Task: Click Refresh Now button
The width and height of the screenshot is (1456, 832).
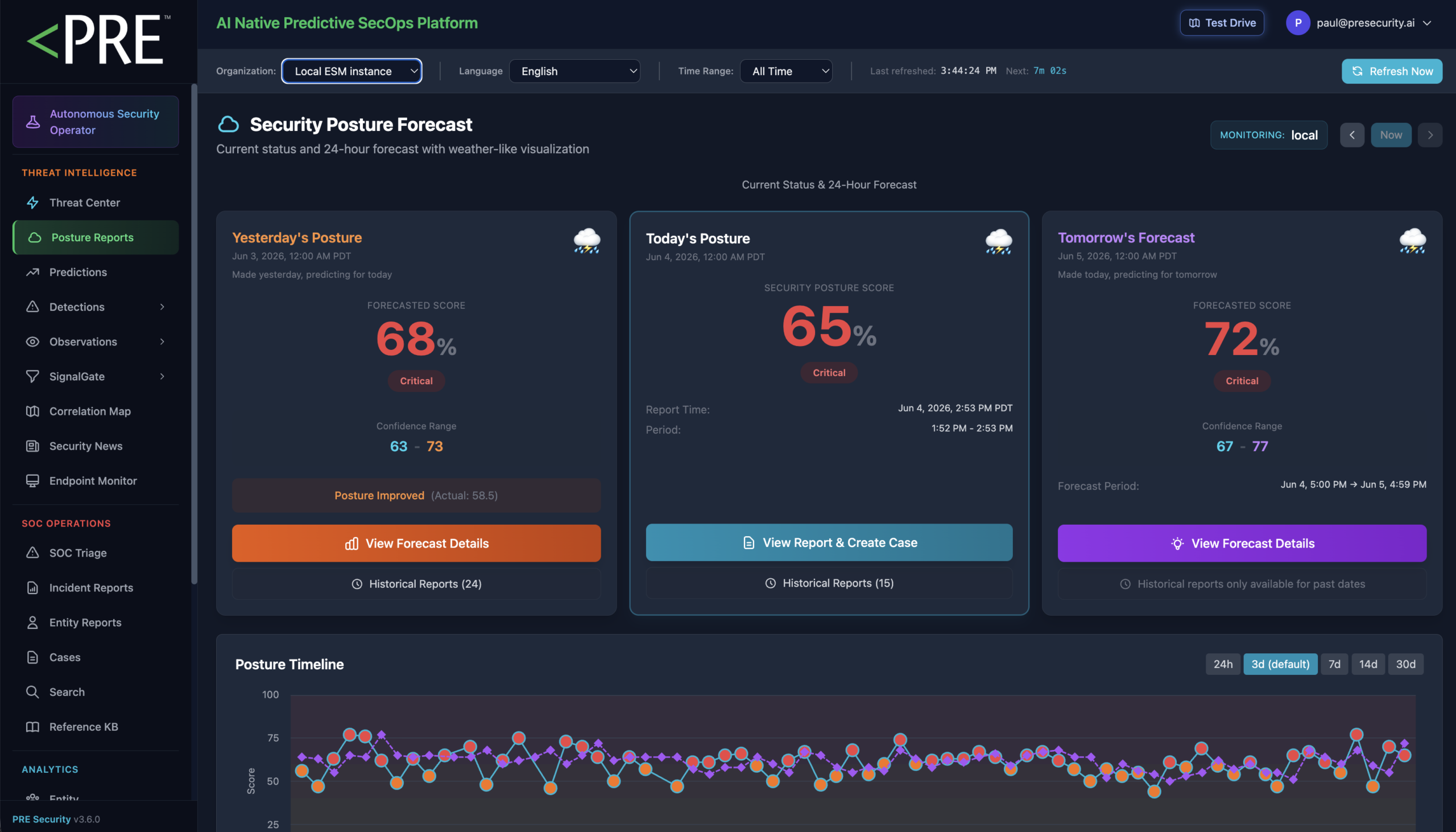Action: 1392,71
